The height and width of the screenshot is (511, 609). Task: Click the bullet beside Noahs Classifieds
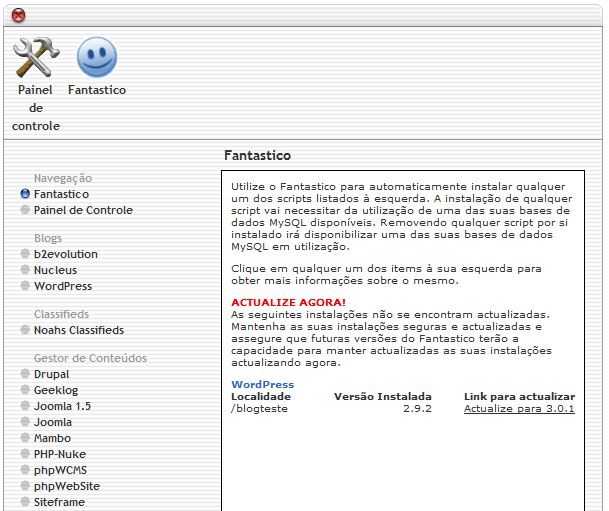point(25,330)
